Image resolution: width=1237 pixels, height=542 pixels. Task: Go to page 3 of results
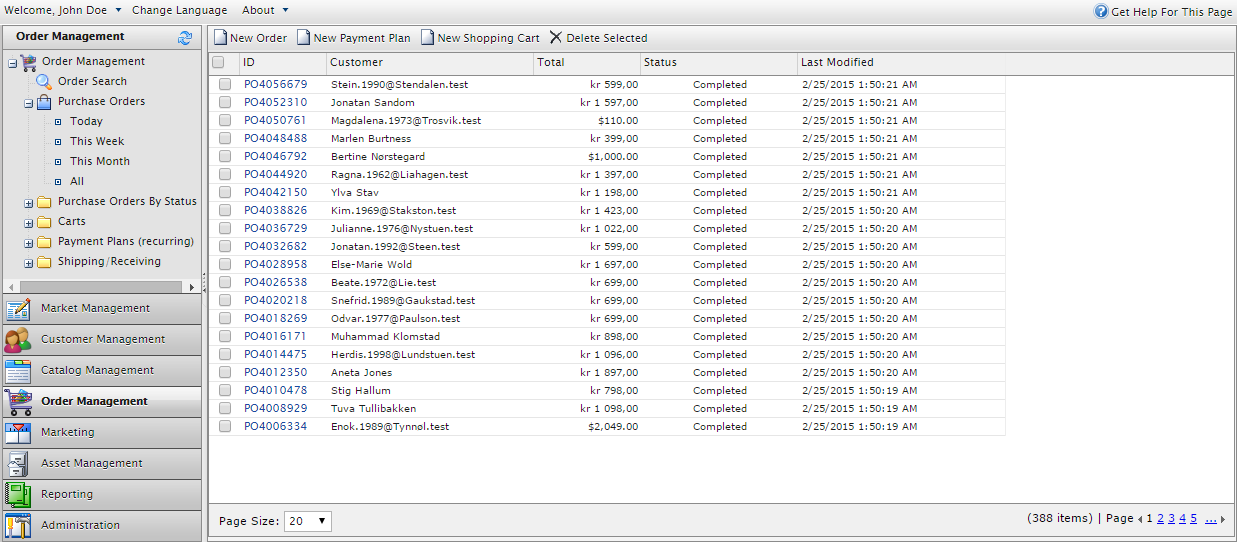click(x=1171, y=518)
